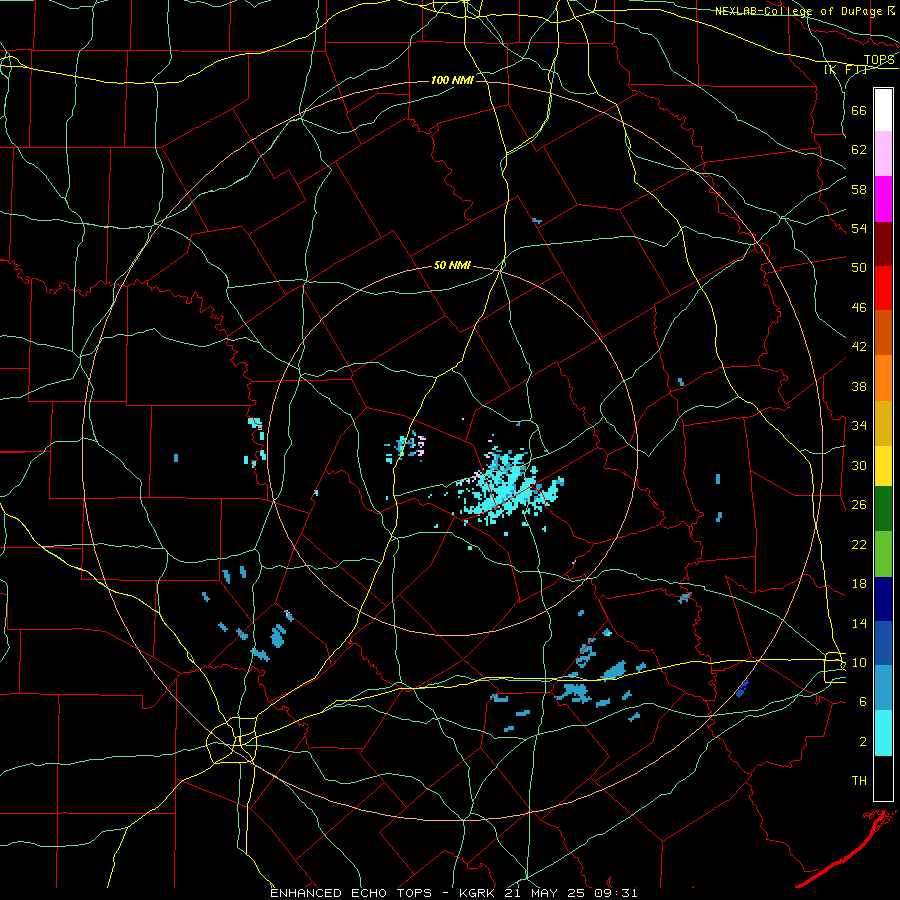This screenshot has width=900, height=900.
Task: Click the legend value "42"
Action: click(x=859, y=347)
